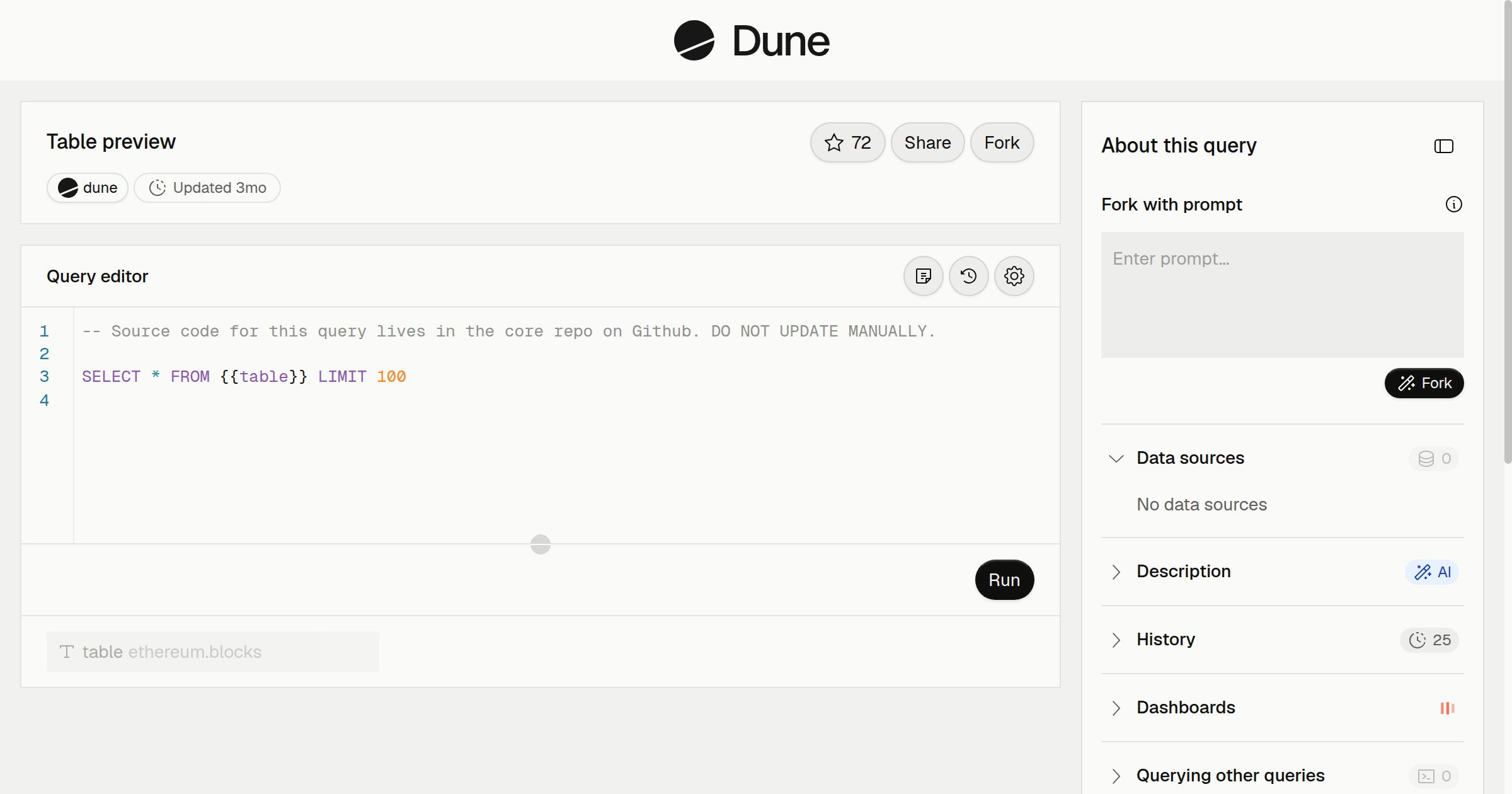Click the Updated 3mo badge
Image resolution: width=1512 pixels, height=794 pixels.
207,188
